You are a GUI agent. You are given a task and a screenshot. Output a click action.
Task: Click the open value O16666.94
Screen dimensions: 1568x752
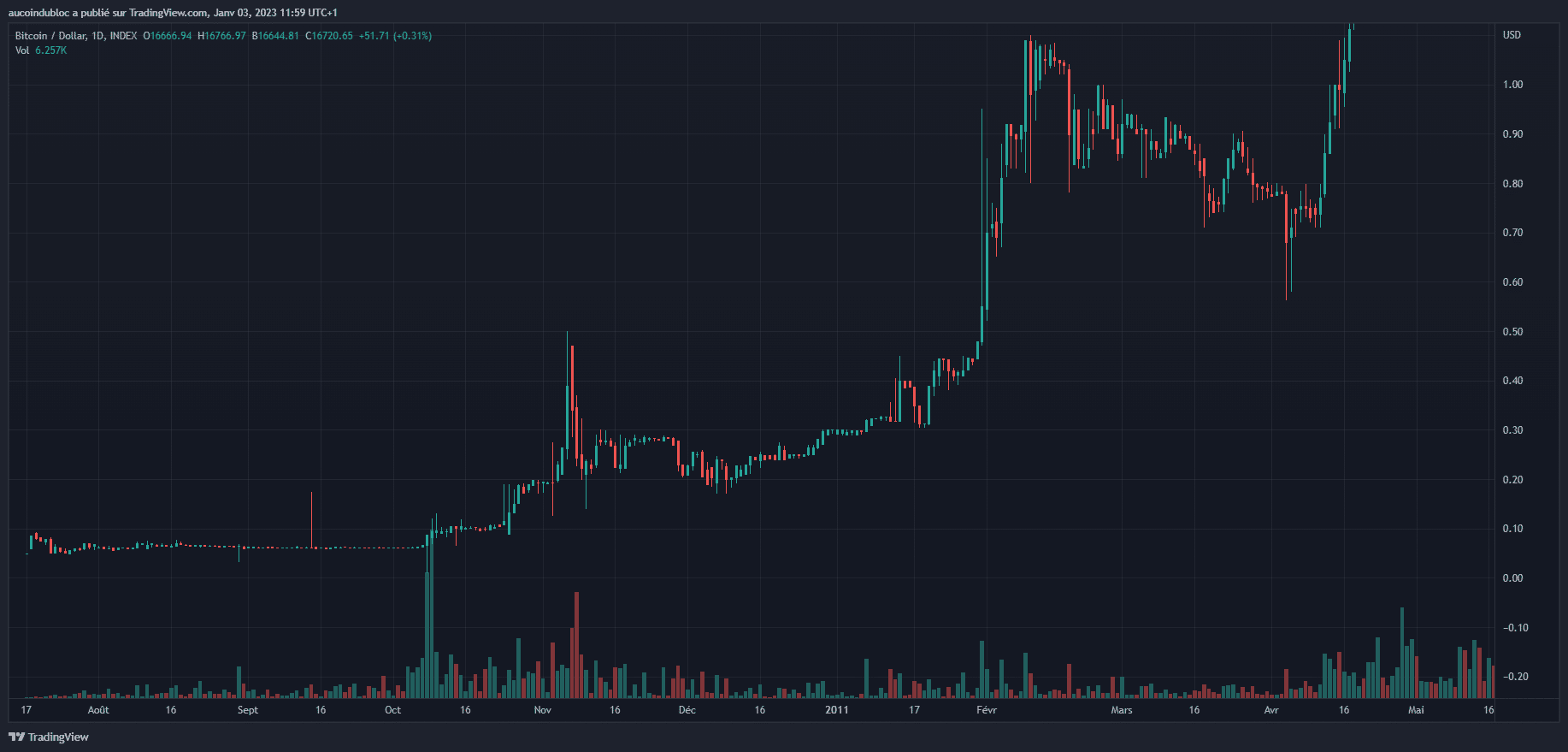(x=168, y=36)
